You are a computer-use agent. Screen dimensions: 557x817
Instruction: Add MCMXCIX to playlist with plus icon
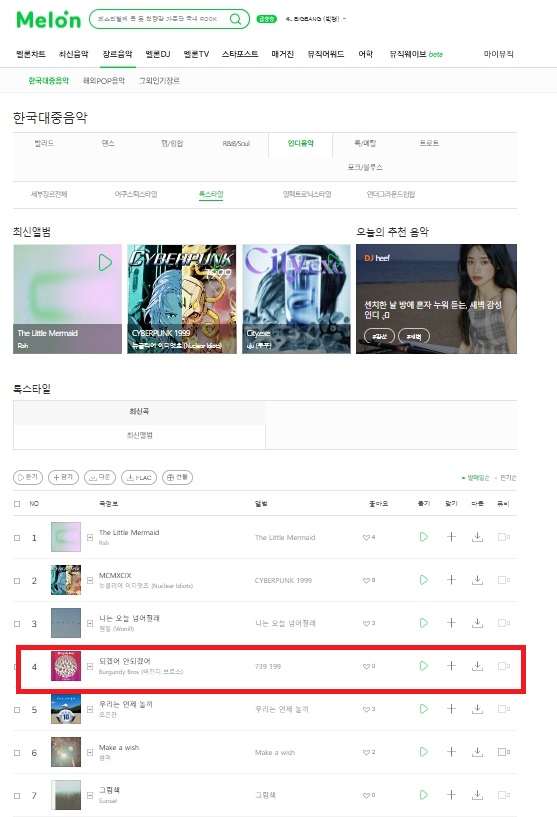[x=451, y=580]
